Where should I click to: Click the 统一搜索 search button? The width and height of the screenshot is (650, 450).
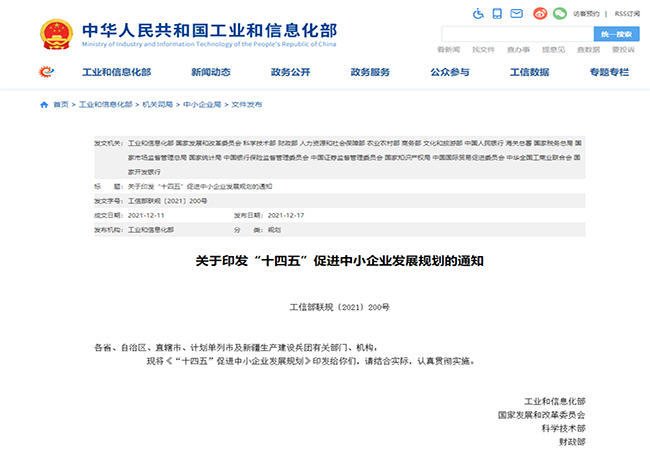[x=616, y=34]
